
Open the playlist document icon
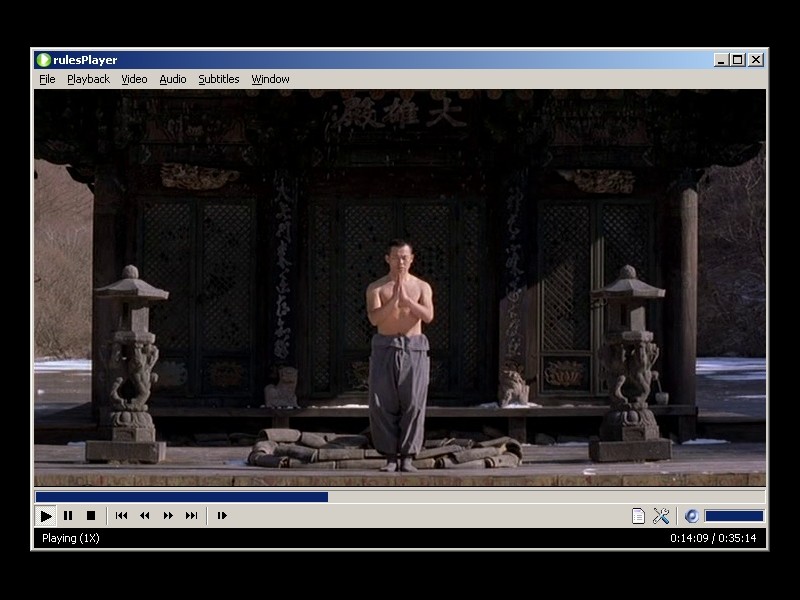[638, 516]
